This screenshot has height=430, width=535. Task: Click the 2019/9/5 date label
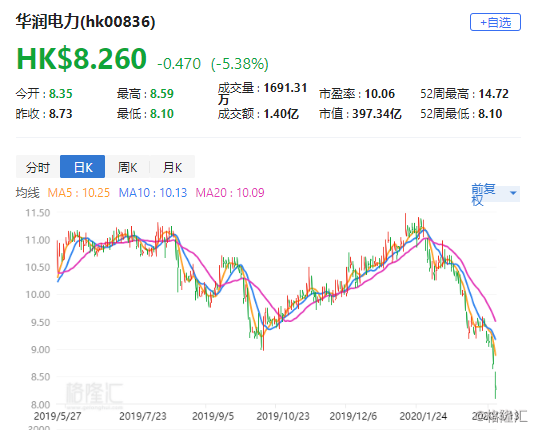(x=213, y=416)
